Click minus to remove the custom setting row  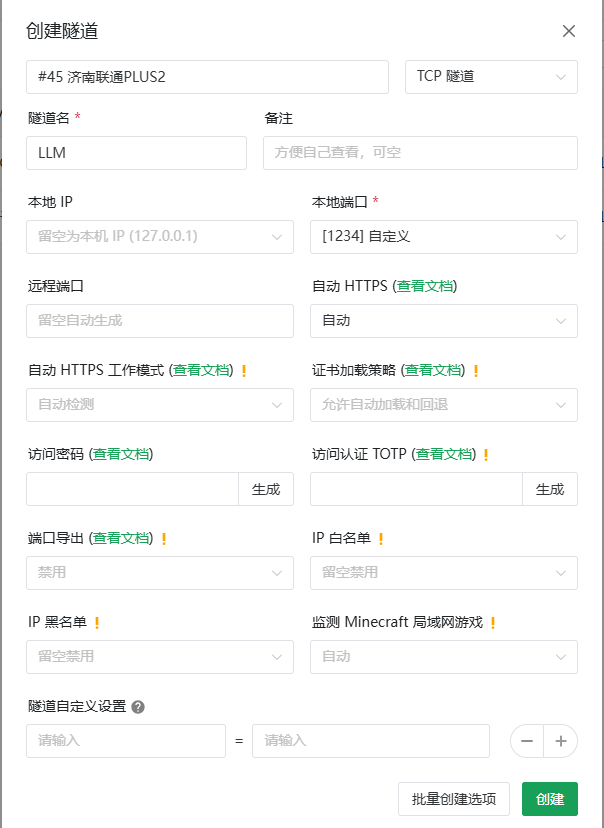(527, 741)
